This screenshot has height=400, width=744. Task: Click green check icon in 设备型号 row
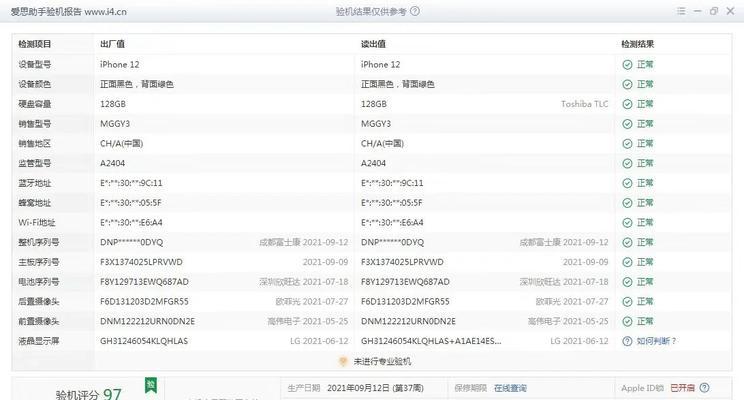point(627,65)
